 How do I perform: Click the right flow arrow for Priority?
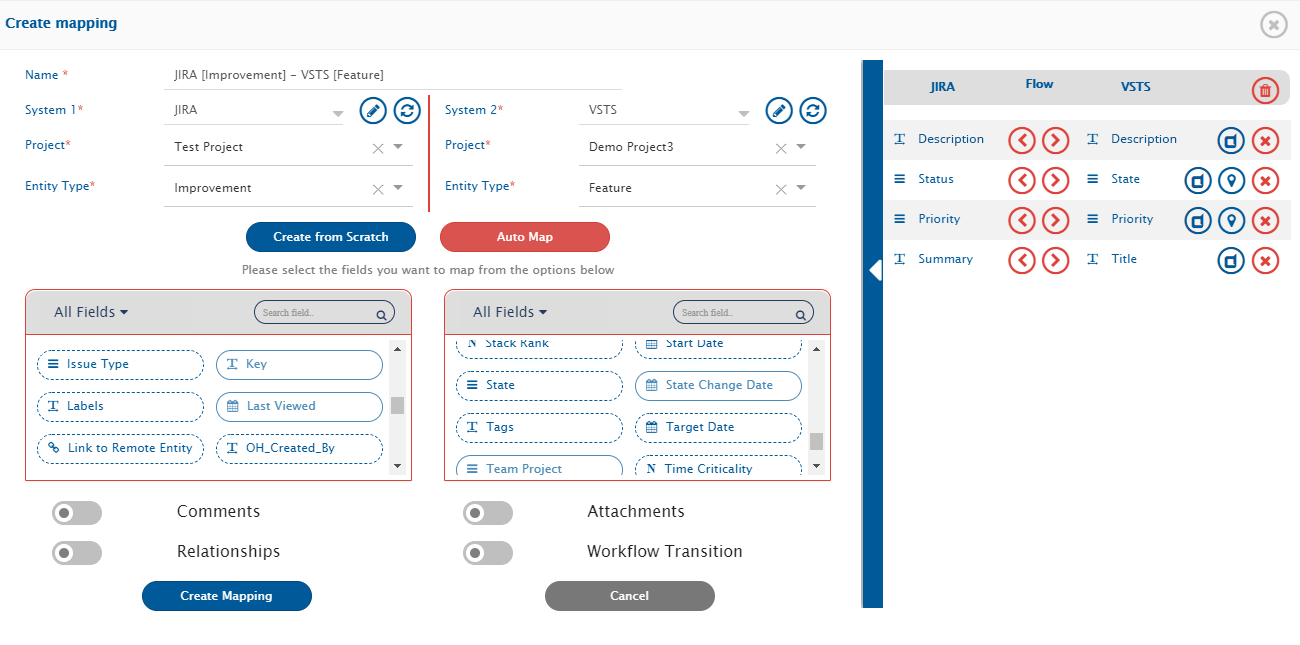coord(1056,221)
